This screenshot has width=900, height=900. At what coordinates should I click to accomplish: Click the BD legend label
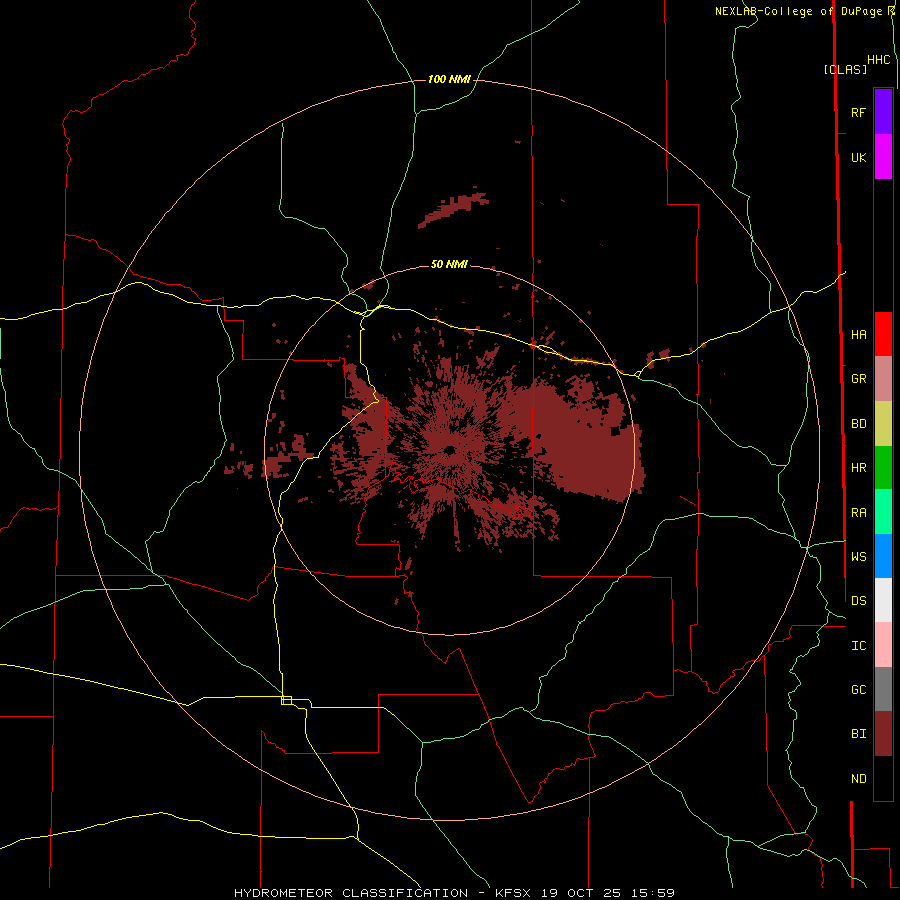pyautogui.click(x=859, y=424)
